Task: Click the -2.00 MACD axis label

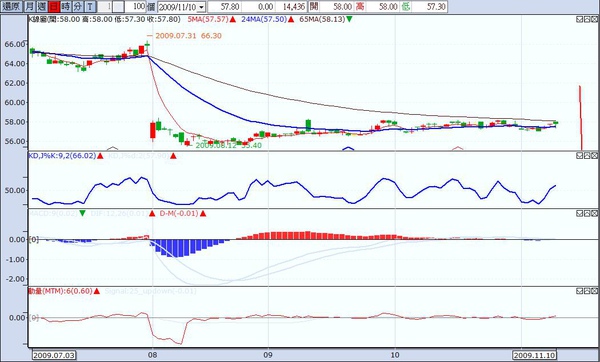Action: coord(15,279)
